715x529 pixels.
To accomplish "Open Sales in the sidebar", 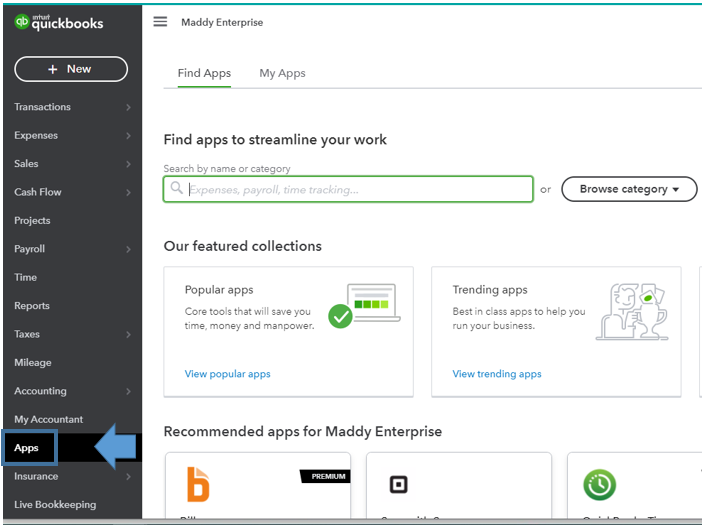I will click(x=26, y=163).
